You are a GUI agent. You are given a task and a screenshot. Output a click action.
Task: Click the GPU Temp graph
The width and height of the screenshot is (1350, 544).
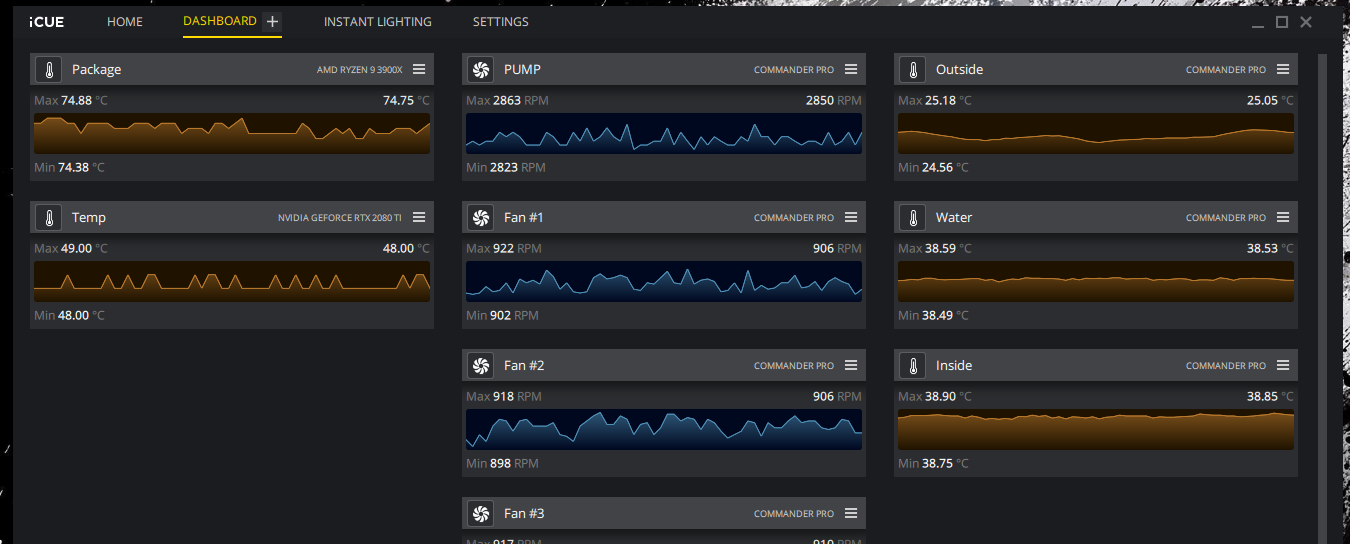232,281
